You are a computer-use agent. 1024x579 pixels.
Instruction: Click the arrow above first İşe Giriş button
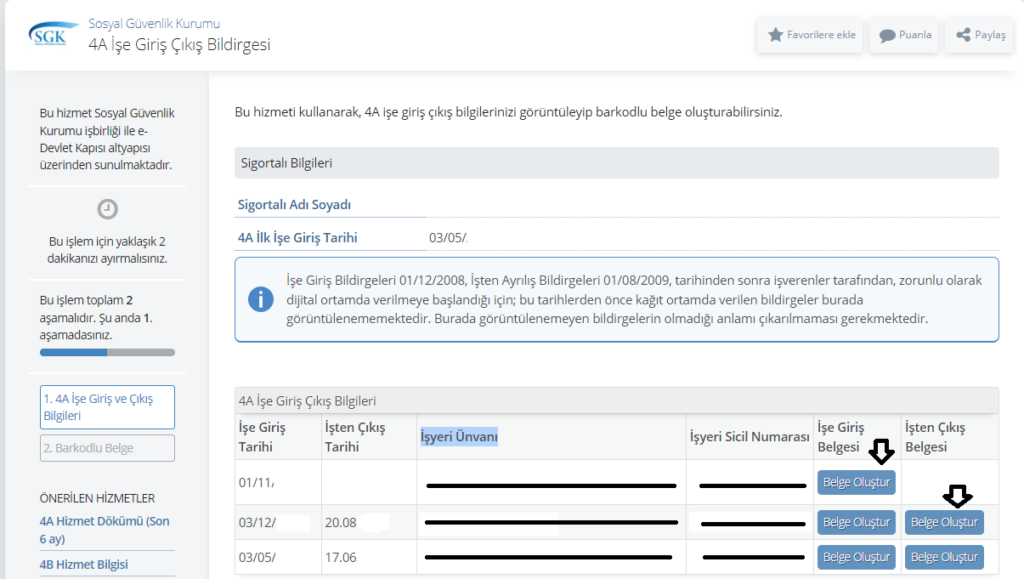tap(880, 452)
